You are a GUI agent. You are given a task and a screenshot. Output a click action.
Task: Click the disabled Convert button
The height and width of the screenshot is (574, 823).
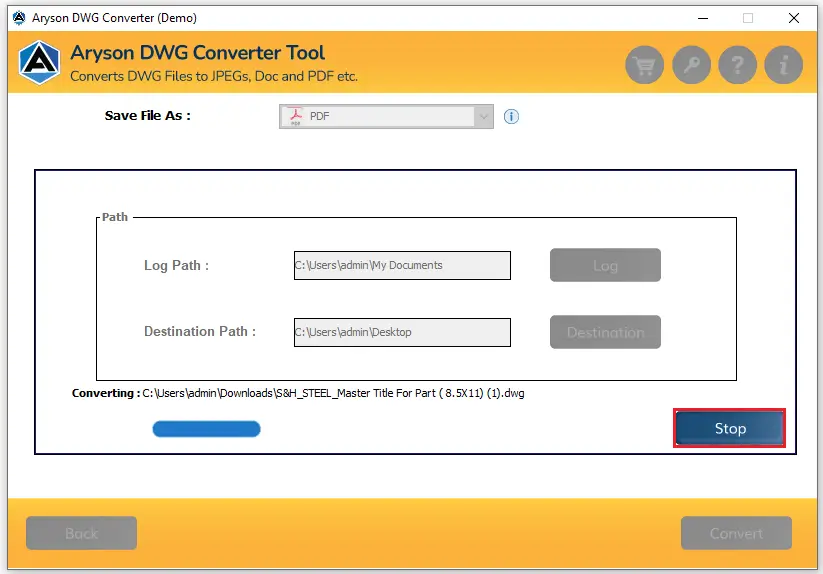736,533
